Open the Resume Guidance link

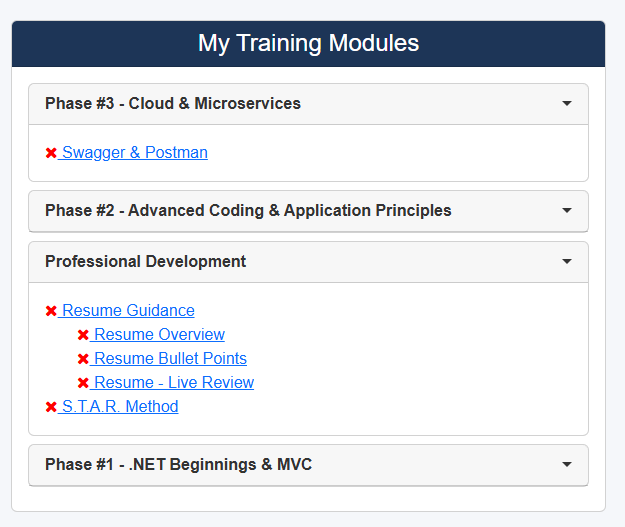pyautogui.click(x=128, y=311)
